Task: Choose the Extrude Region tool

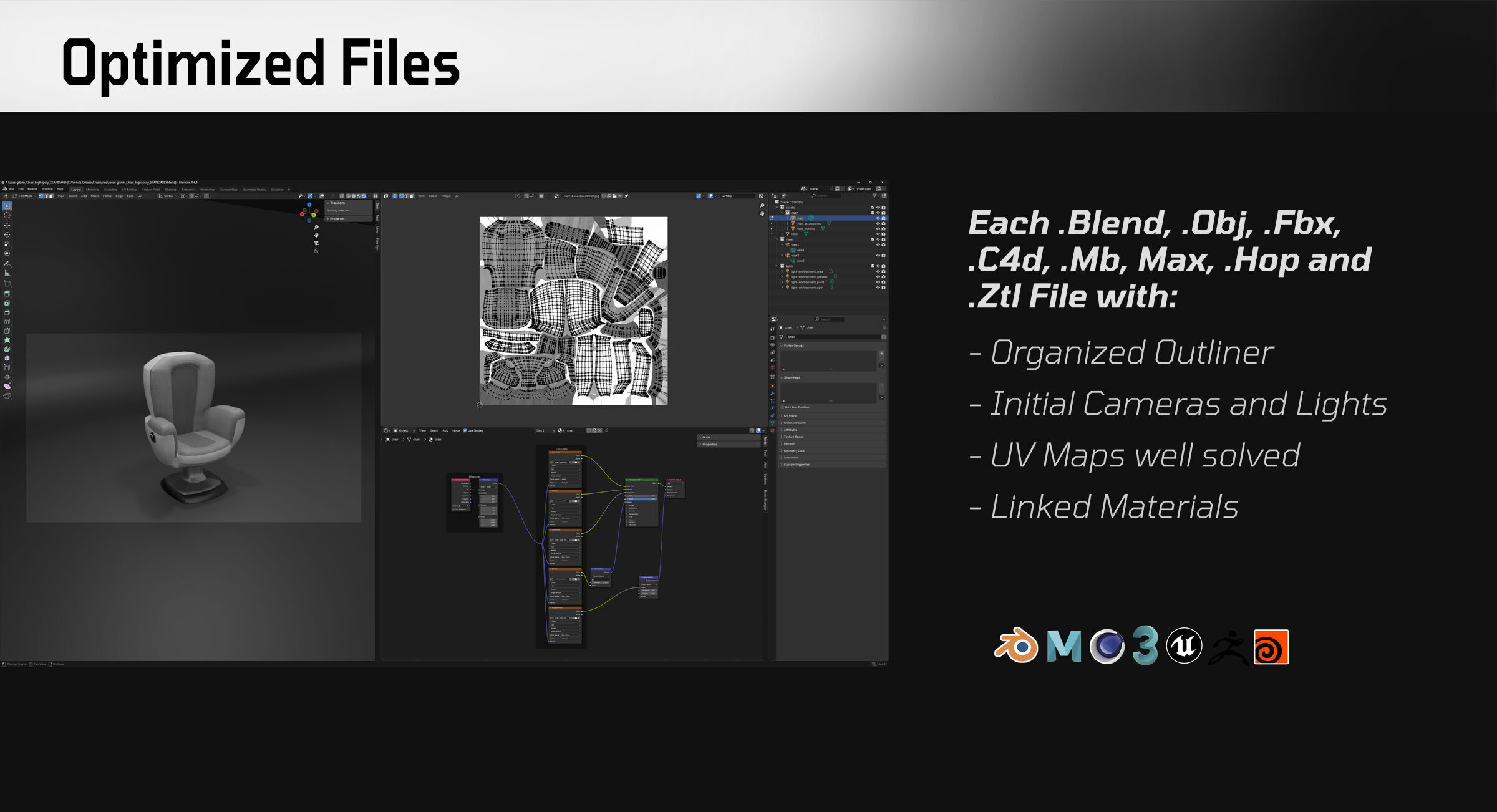Action: coord(7,293)
